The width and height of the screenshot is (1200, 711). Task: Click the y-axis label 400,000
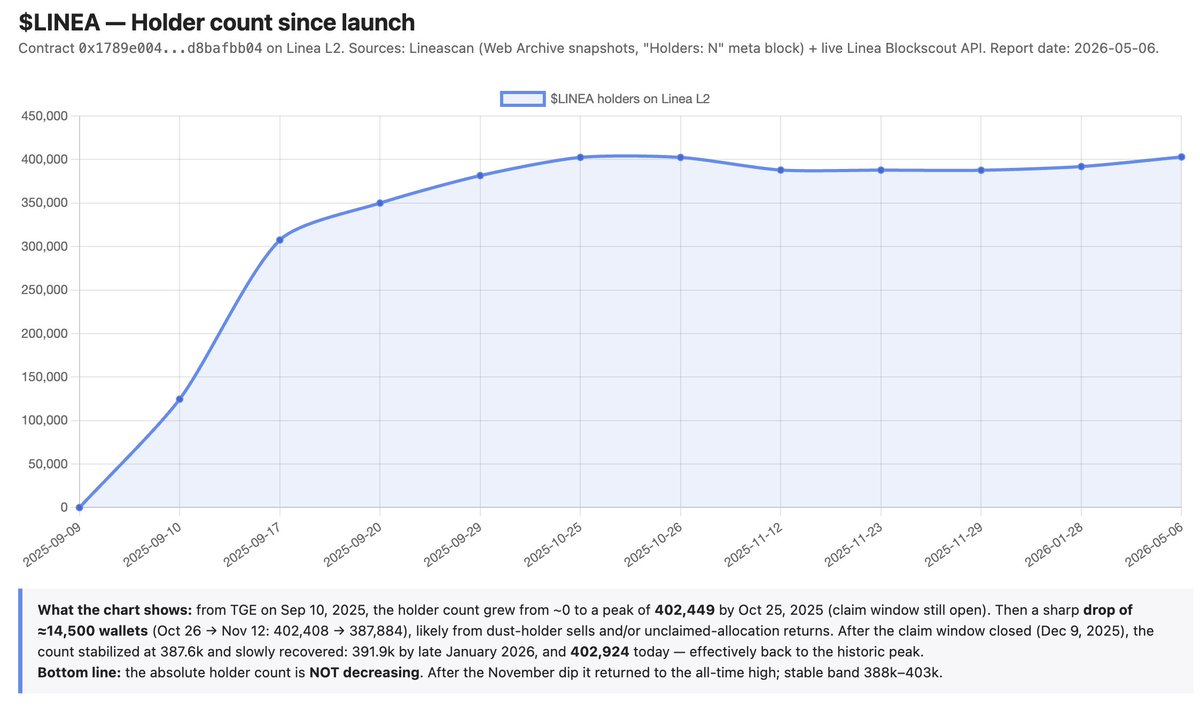pos(43,159)
